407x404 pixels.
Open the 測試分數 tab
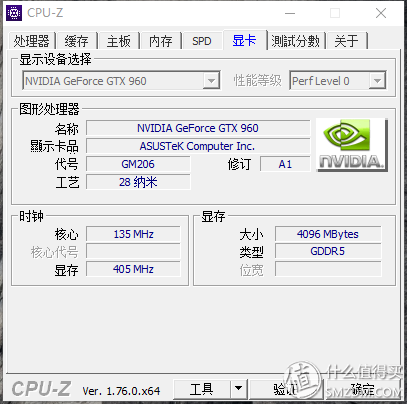pyautogui.click(x=296, y=41)
